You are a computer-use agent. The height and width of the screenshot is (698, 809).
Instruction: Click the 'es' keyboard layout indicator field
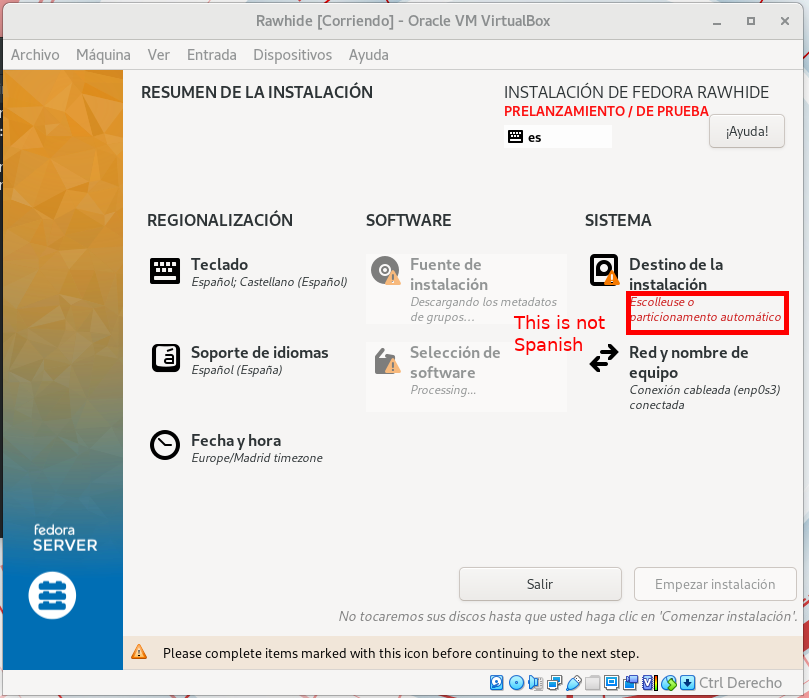[x=558, y=137]
